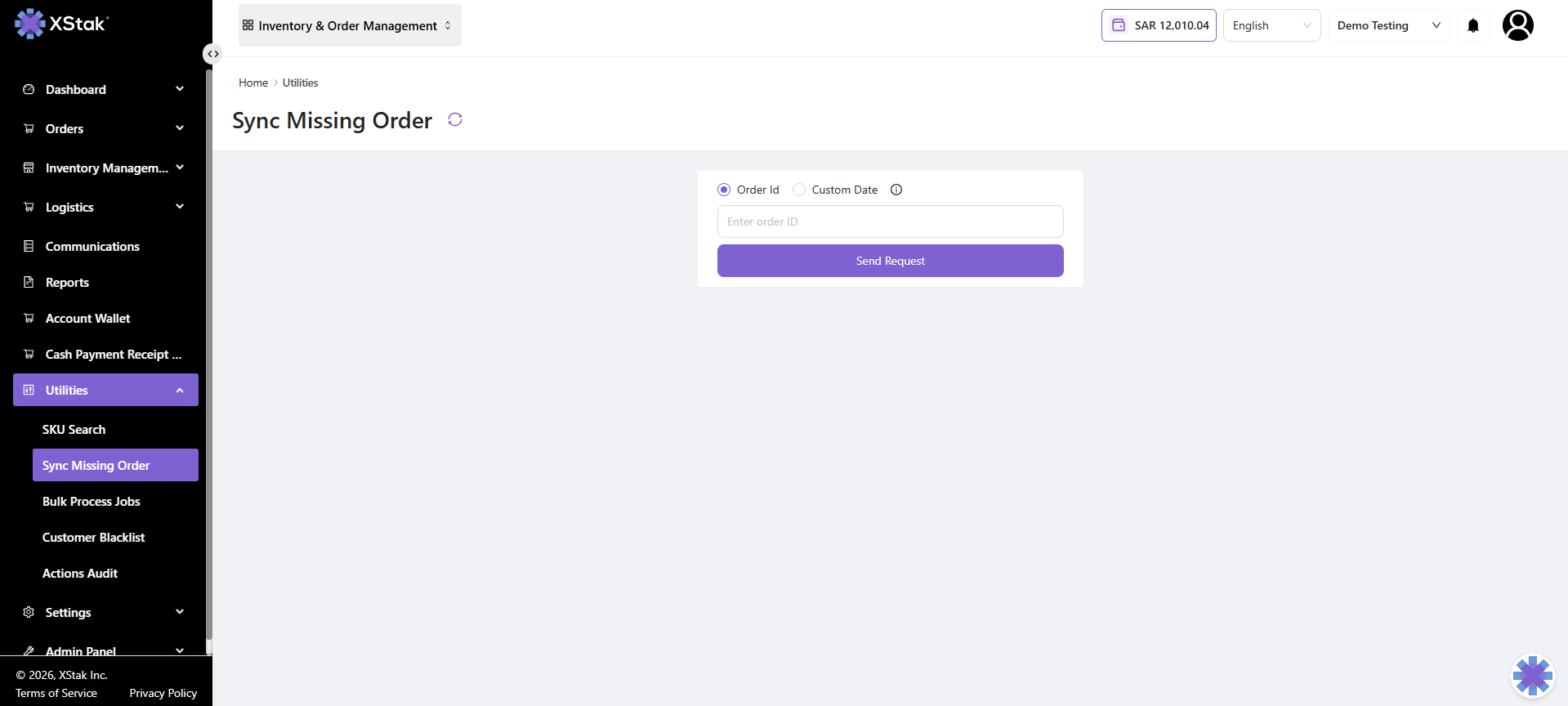Click the wallet balance SAR 12,010.04
This screenshot has height=706, width=1568.
coord(1159,25)
